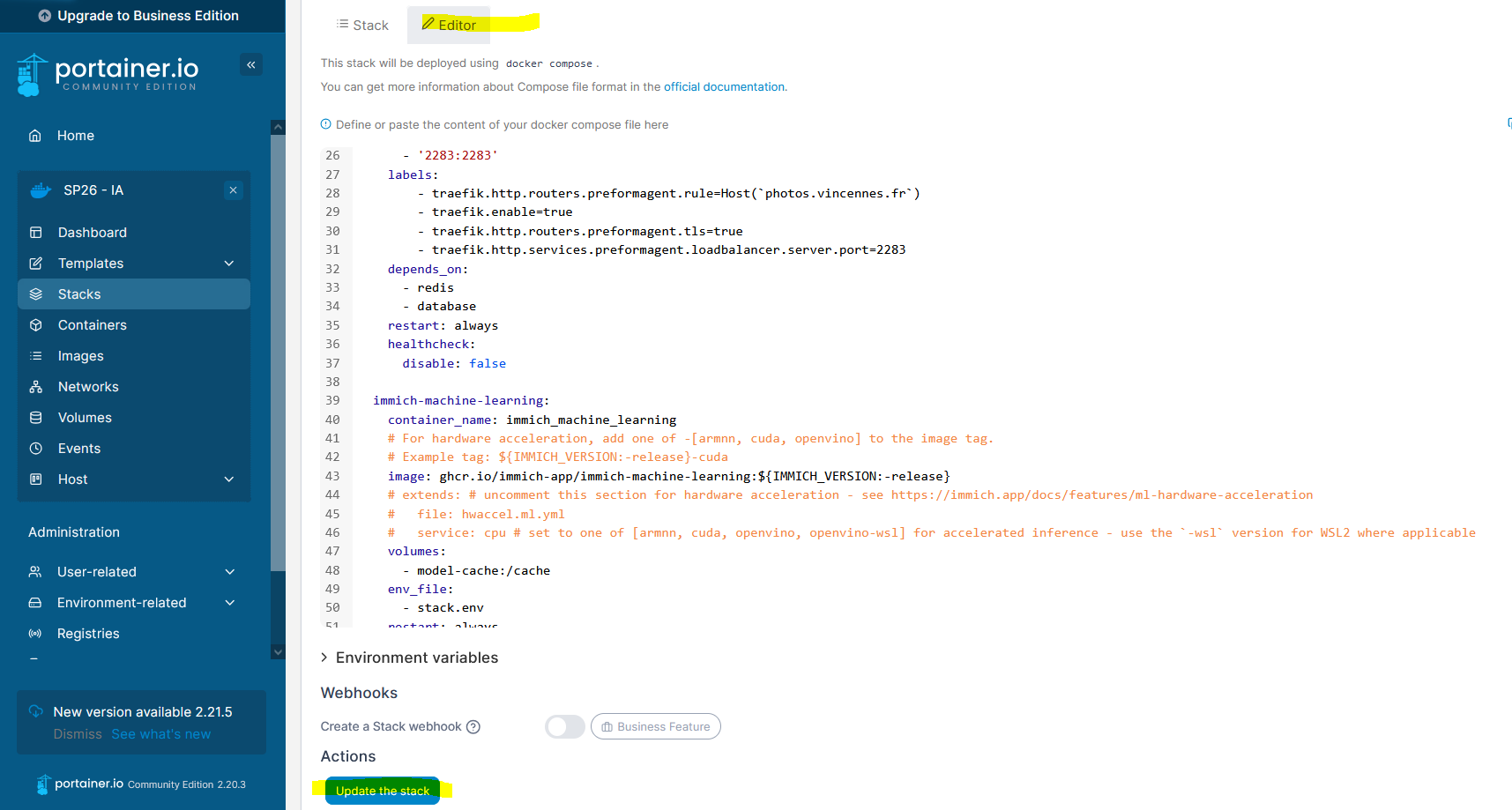Image resolution: width=1512 pixels, height=810 pixels.
Task: Expand the Host submenu chevron
Action: [x=229, y=479]
